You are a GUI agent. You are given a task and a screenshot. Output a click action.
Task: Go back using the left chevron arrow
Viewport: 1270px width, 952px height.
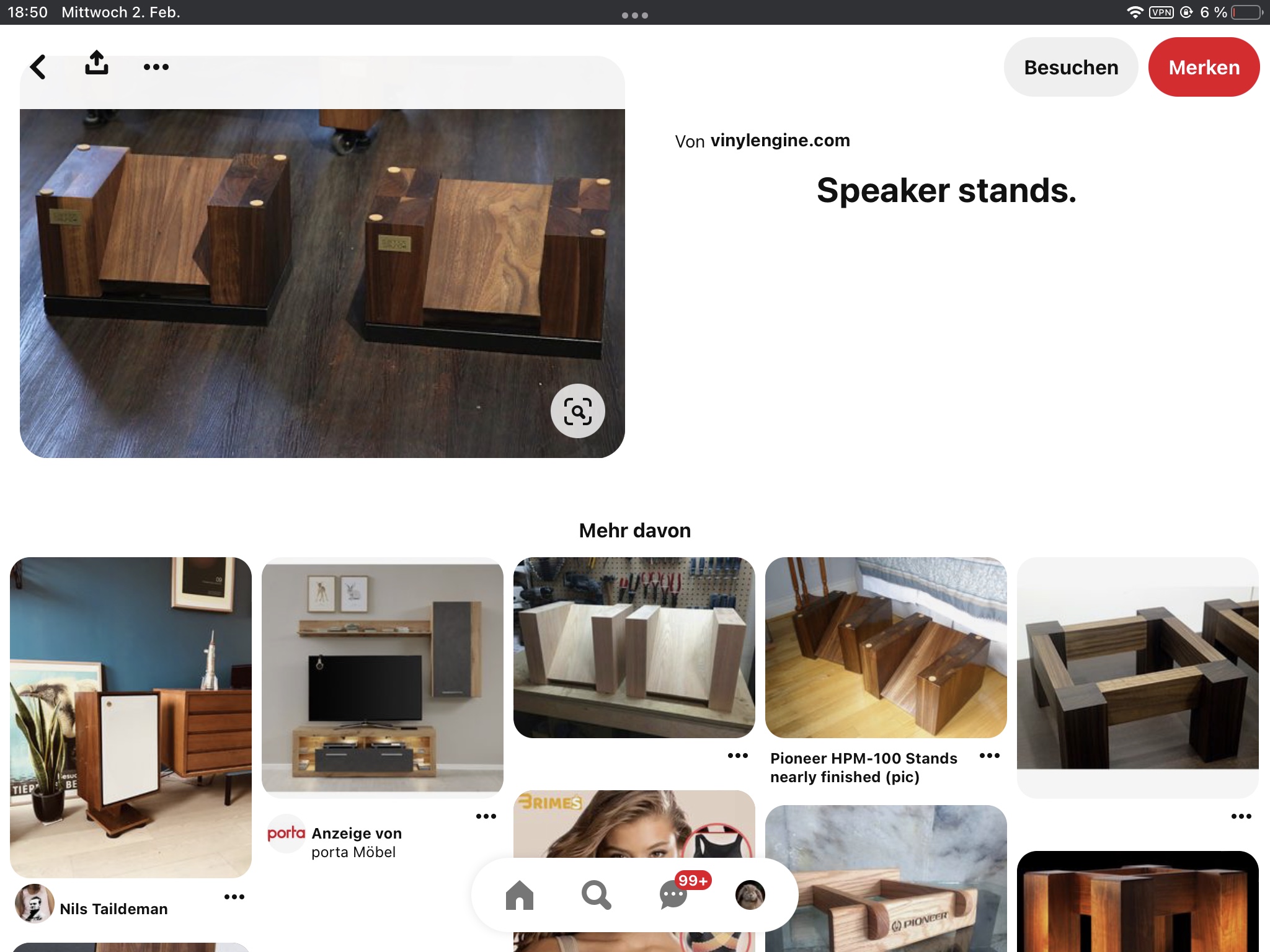[x=38, y=67]
